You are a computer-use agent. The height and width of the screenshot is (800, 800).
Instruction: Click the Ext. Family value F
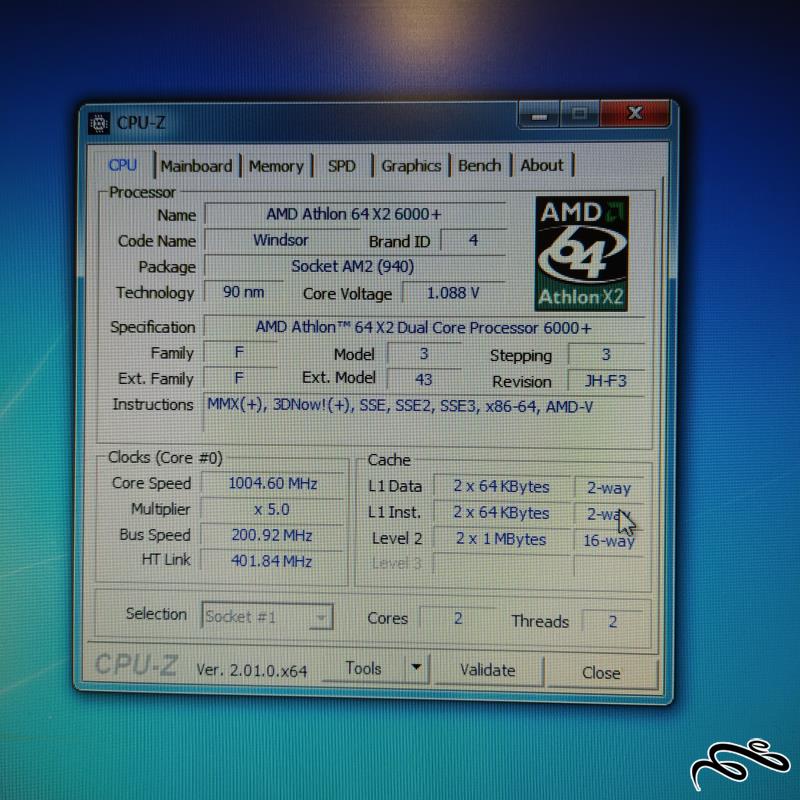(239, 378)
